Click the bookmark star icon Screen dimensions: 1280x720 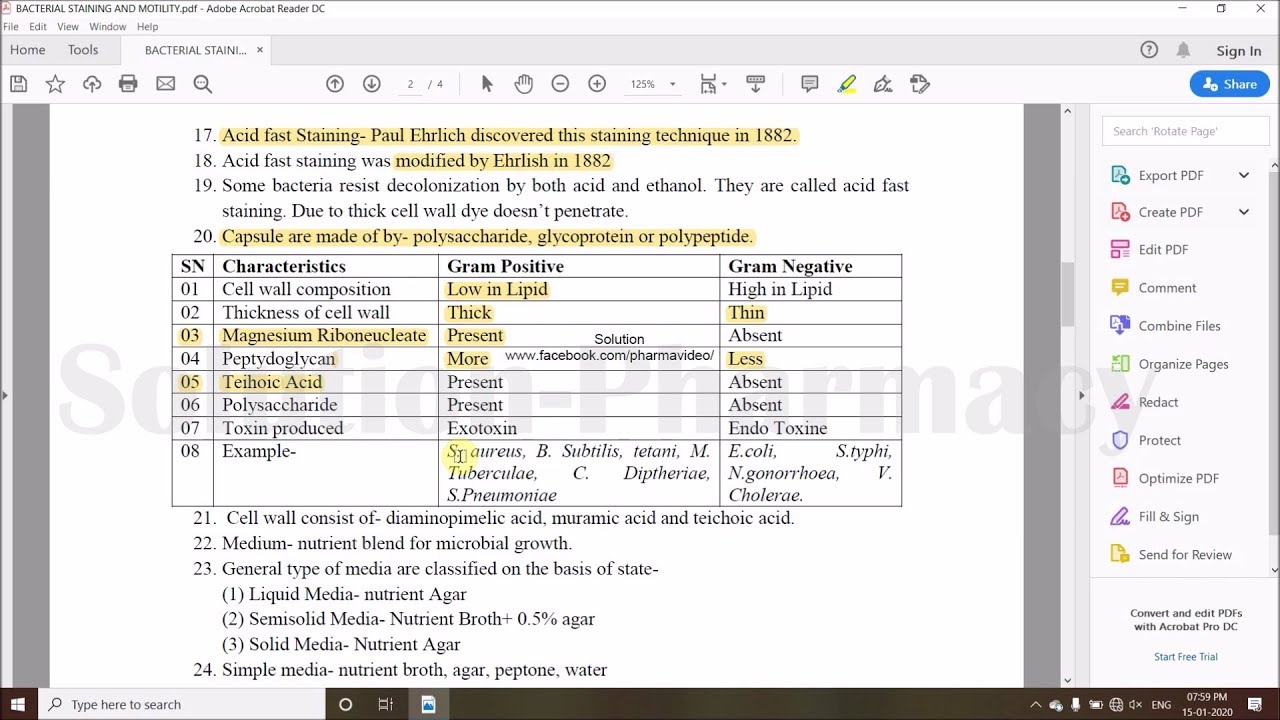[x=55, y=84]
